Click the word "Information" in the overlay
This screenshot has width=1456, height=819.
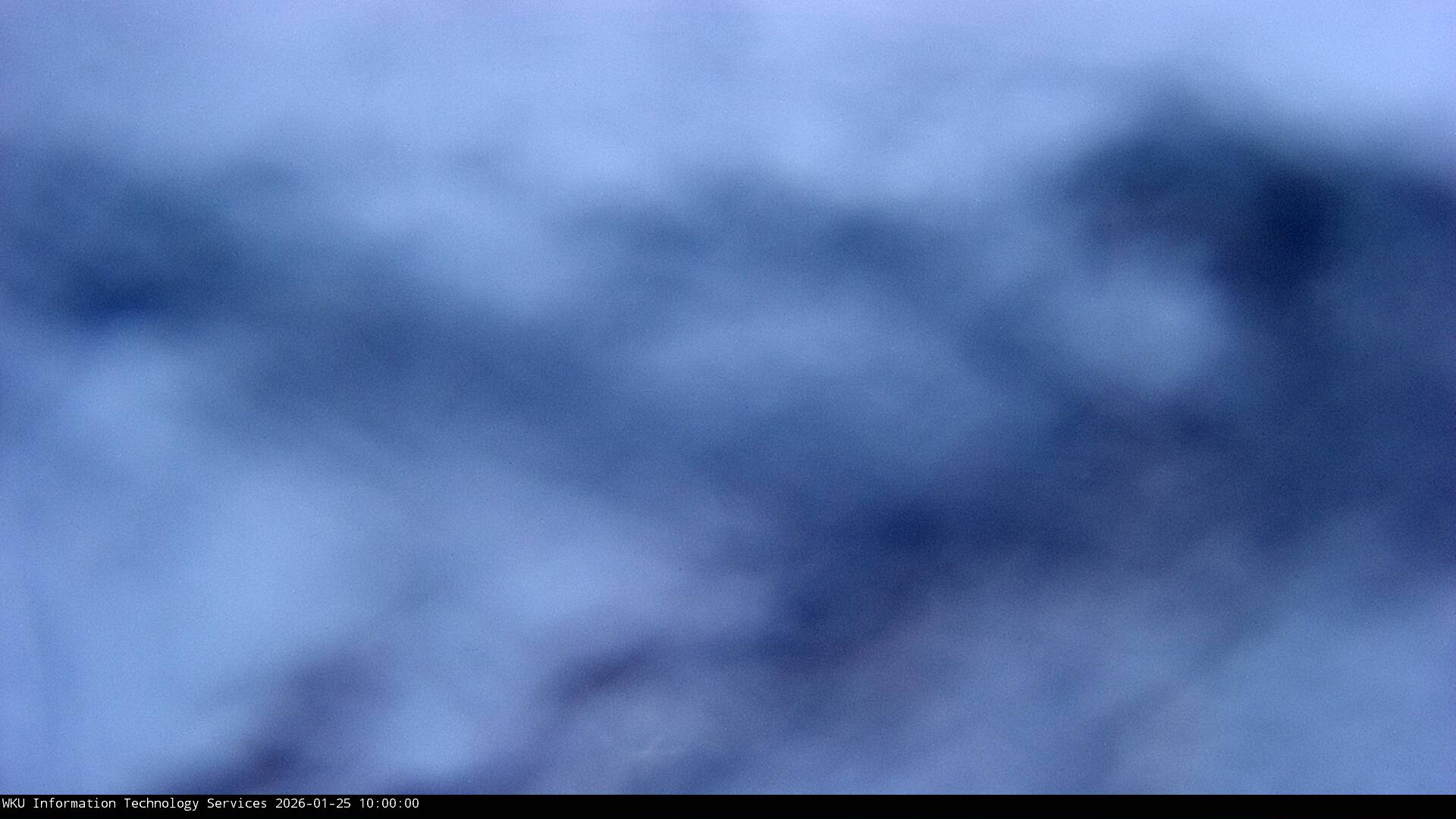tap(74, 804)
